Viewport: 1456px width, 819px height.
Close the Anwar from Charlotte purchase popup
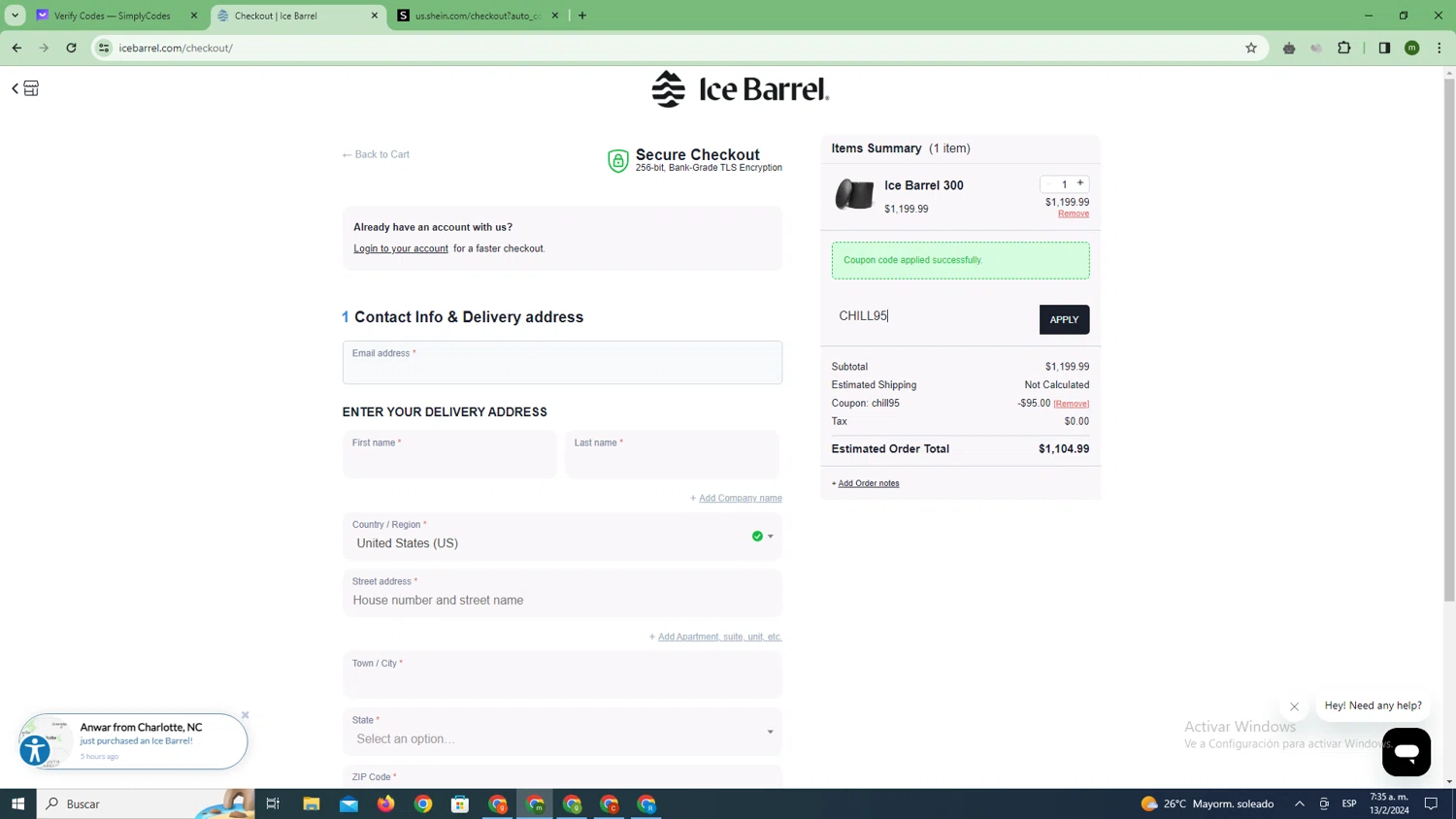click(246, 715)
